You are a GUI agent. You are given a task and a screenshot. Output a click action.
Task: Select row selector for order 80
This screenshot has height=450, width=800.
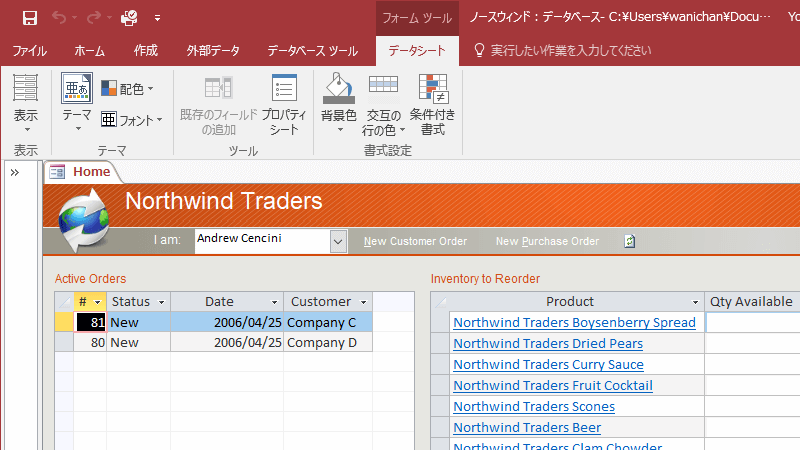click(x=64, y=342)
